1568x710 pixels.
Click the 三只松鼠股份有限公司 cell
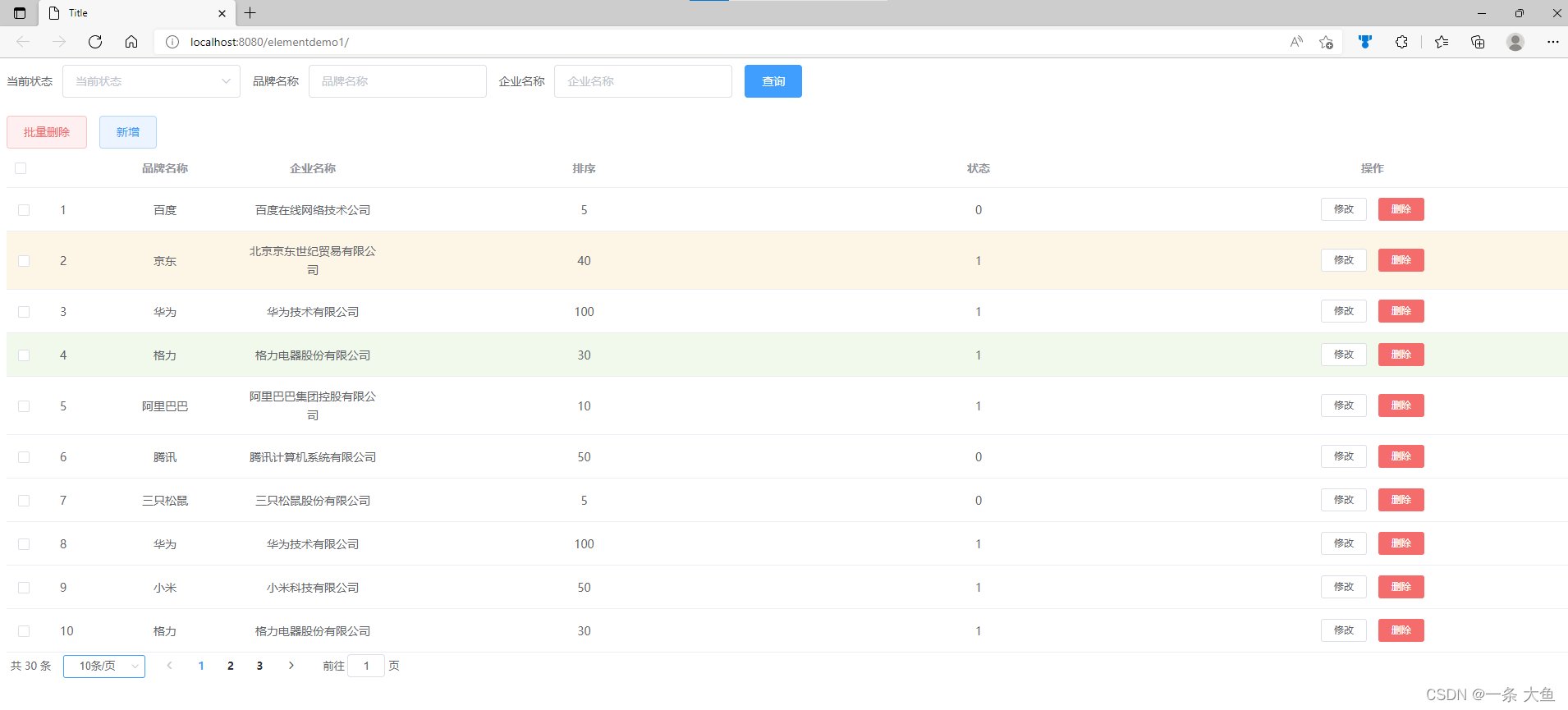point(313,501)
